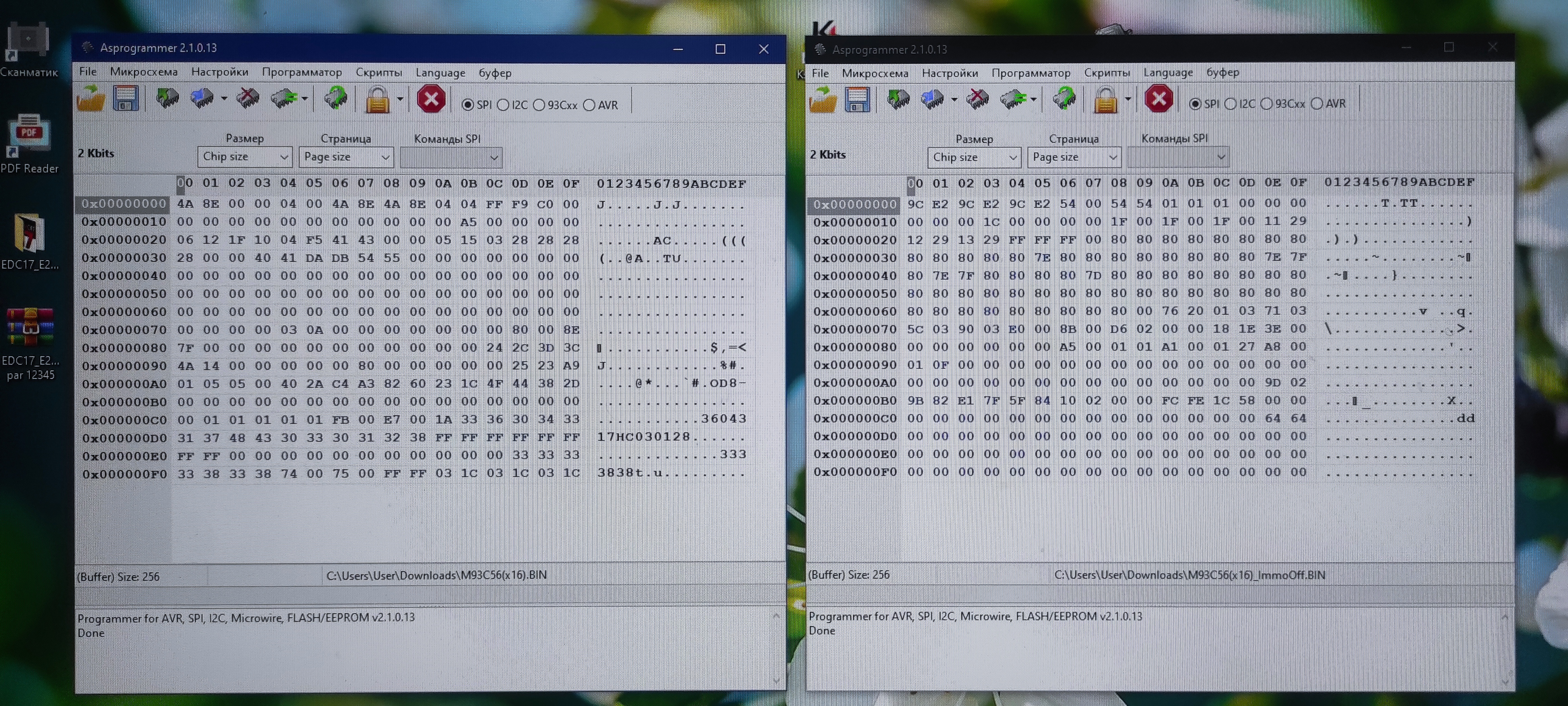
Task: Click the open file folder icon in left window
Action: click(91, 99)
